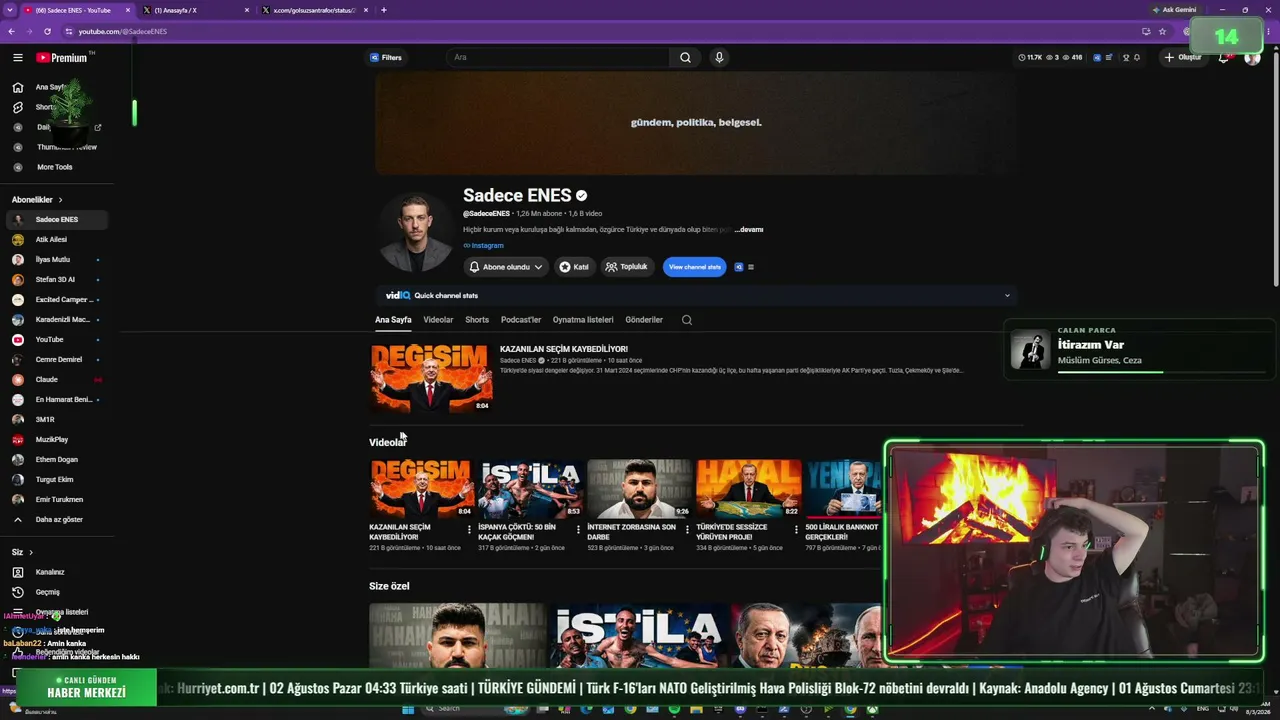1280x720 pixels.
Task: Open the list menu icon beside View channel stats
Action: 751,267
